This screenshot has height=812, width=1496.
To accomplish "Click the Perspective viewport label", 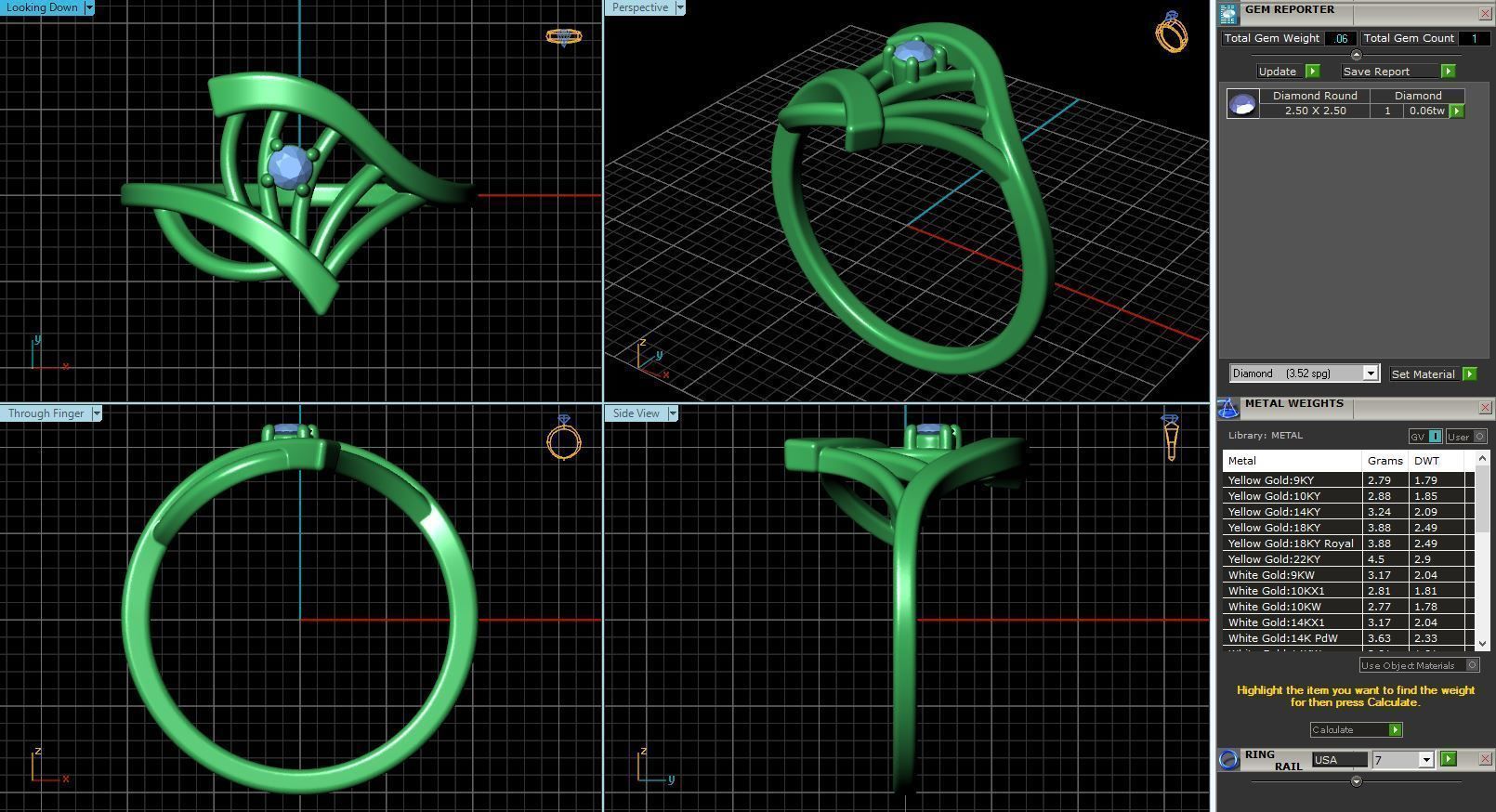I will click(640, 7).
